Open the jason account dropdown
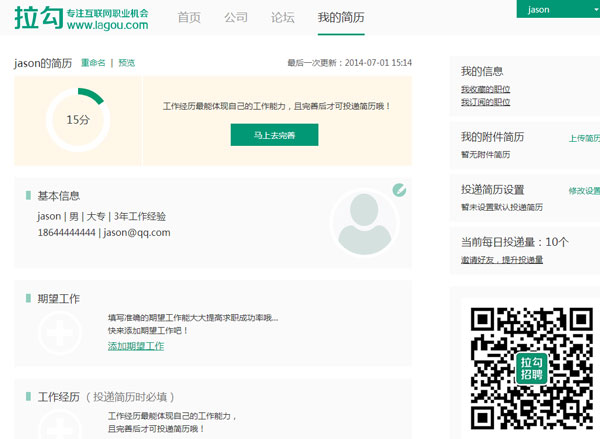This screenshot has height=439, width=600. coord(558,9)
